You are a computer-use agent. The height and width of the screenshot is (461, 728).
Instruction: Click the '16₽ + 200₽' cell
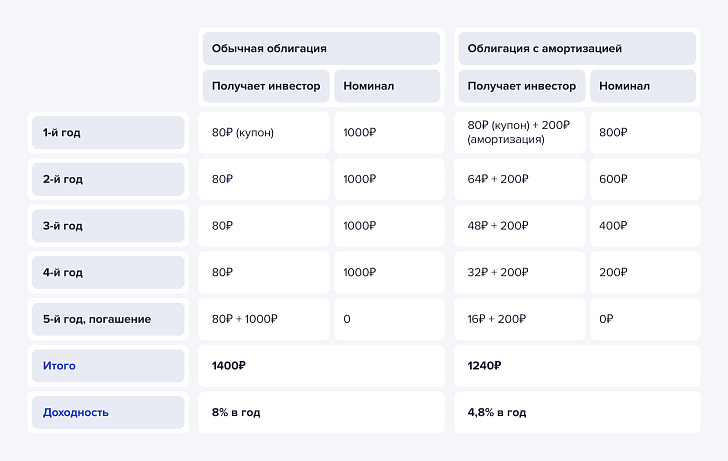pyautogui.click(x=520, y=319)
